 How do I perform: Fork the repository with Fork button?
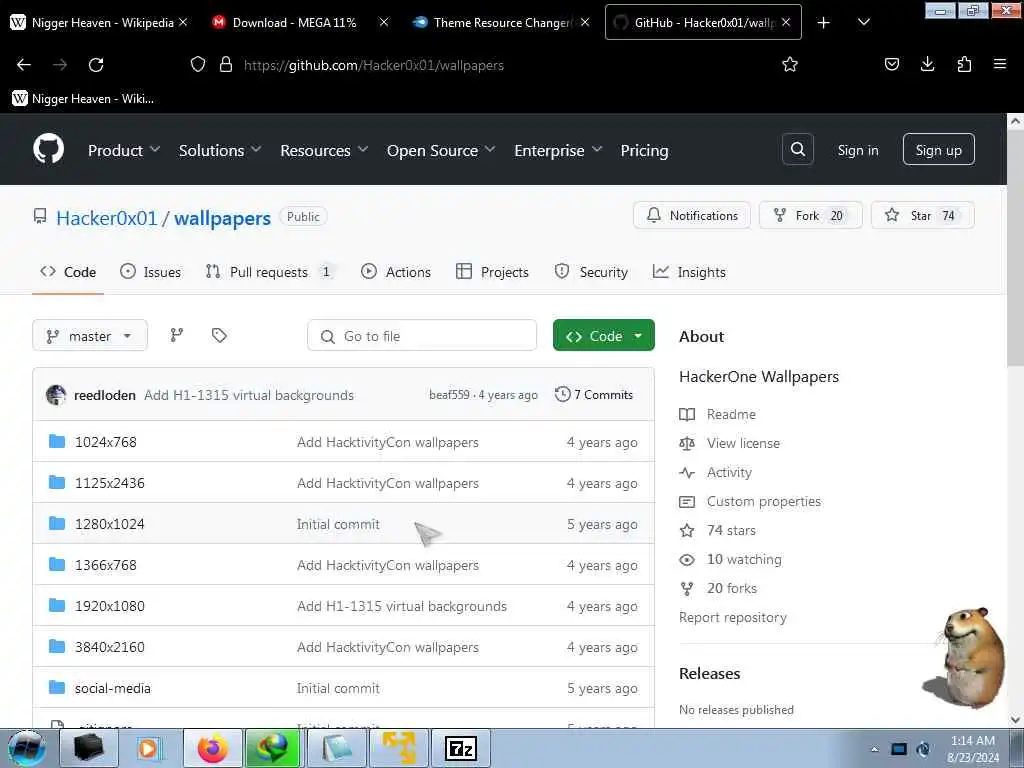(x=810, y=216)
